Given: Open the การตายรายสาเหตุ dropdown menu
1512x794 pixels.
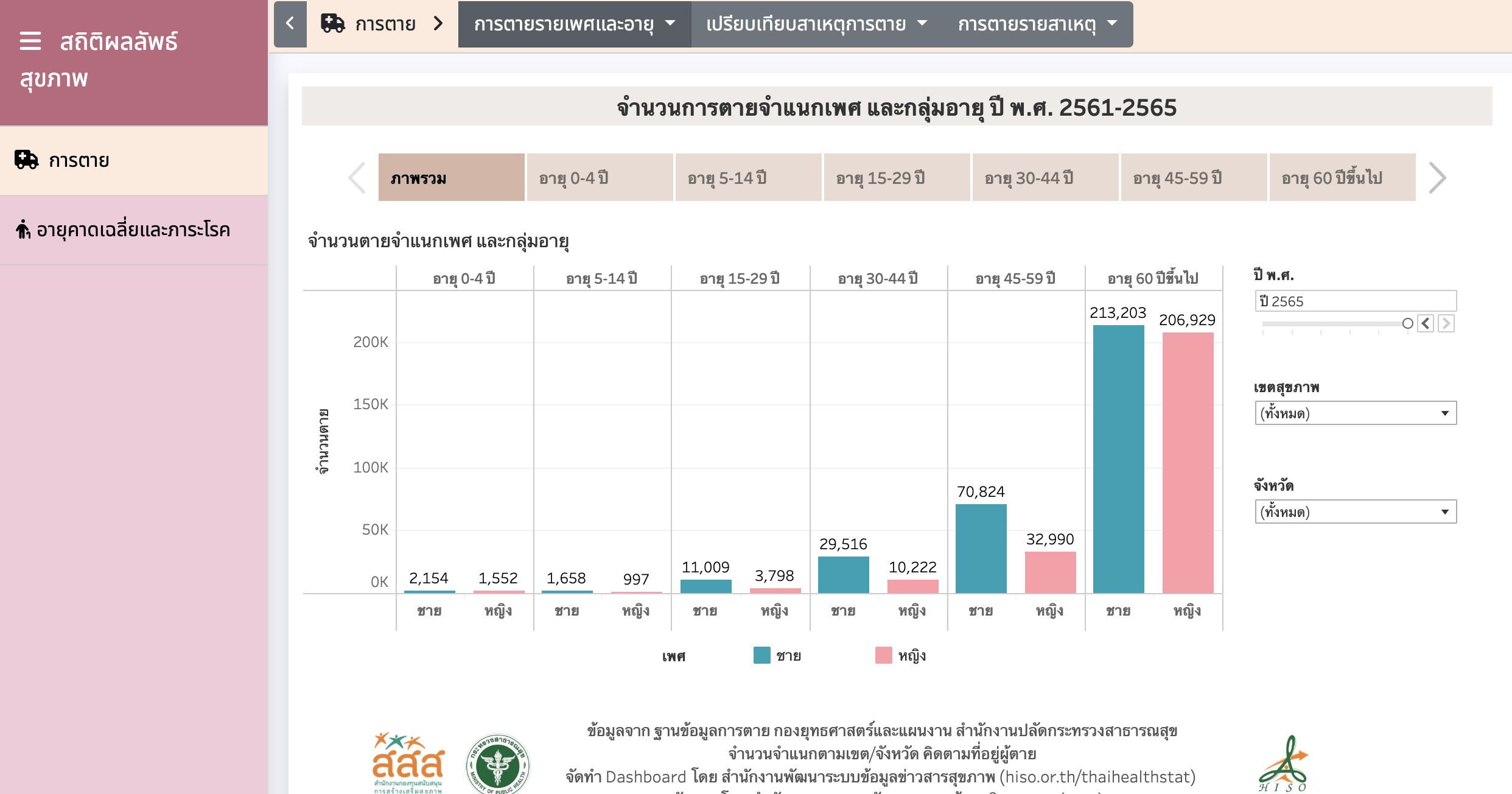Looking at the screenshot, I should [1037, 24].
